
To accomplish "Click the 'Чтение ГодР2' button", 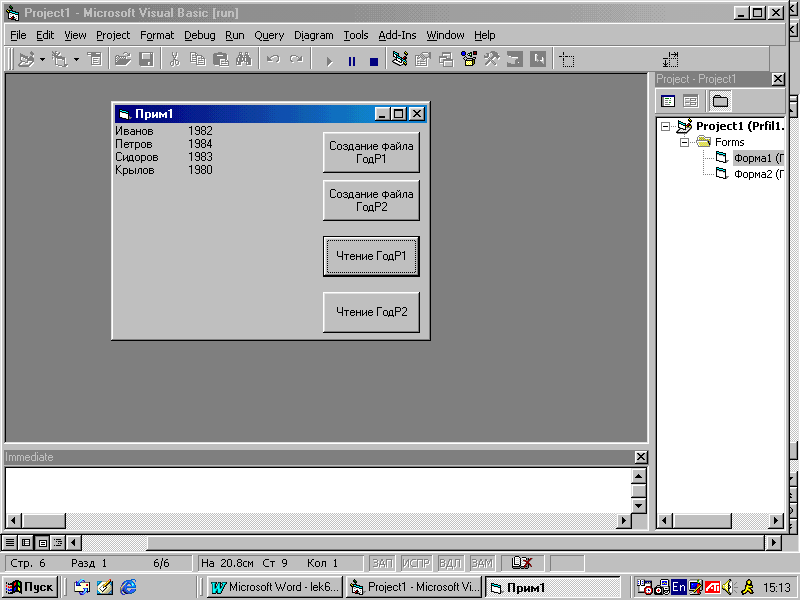I will click(x=371, y=312).
